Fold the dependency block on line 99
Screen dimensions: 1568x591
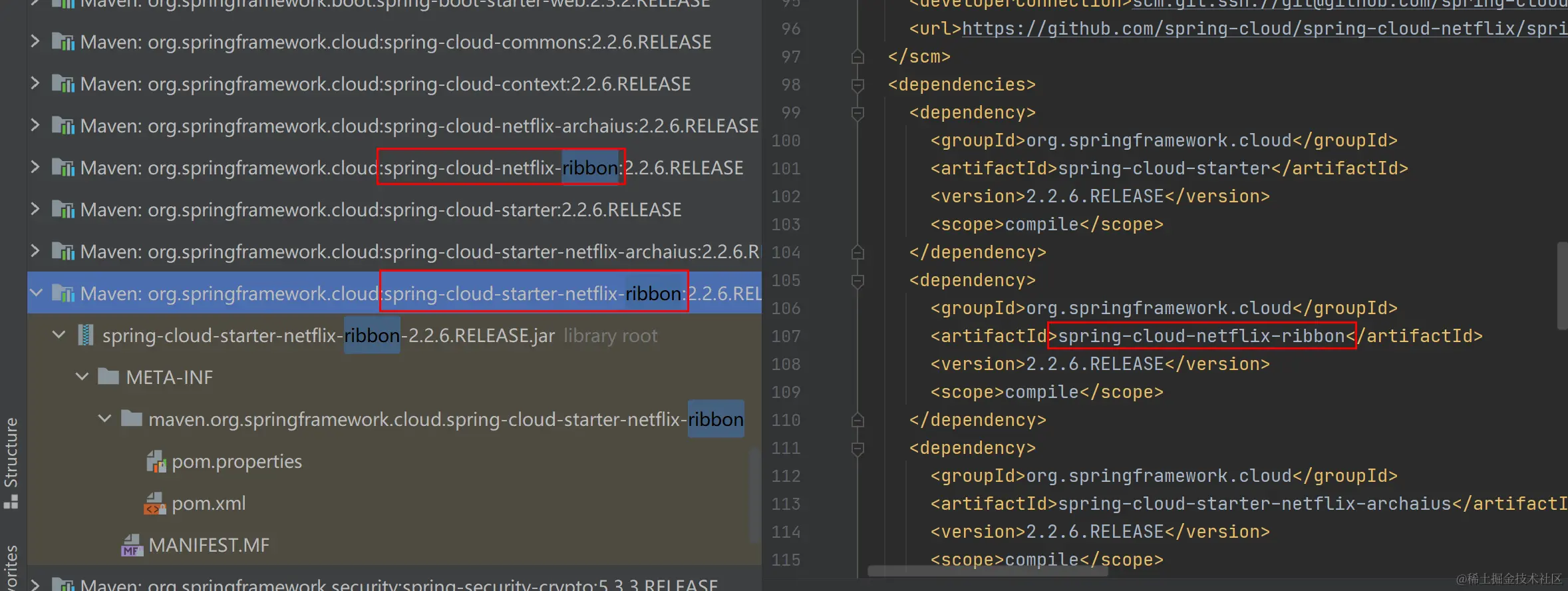[858, 112]
